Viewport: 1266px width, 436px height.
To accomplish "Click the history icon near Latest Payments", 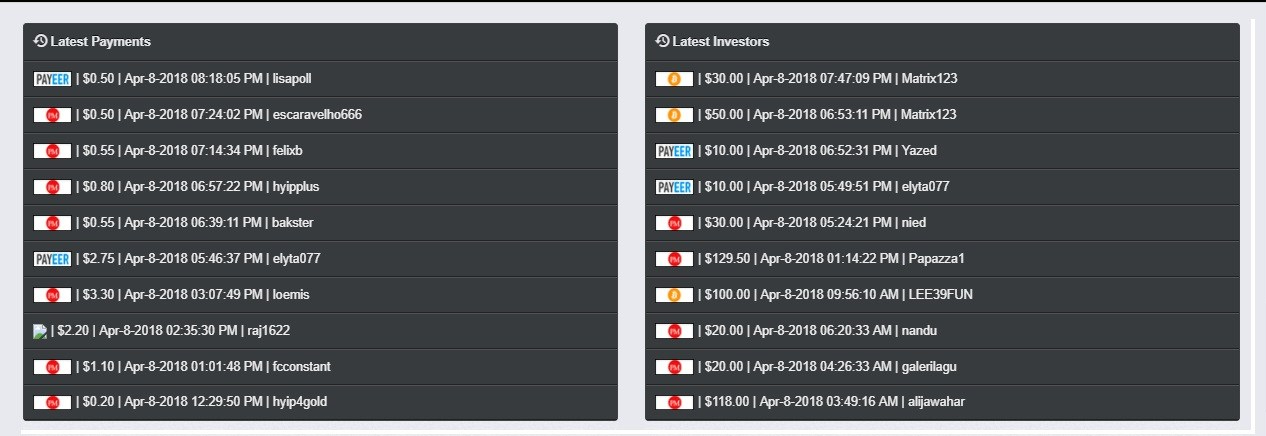I will [41, 41].
